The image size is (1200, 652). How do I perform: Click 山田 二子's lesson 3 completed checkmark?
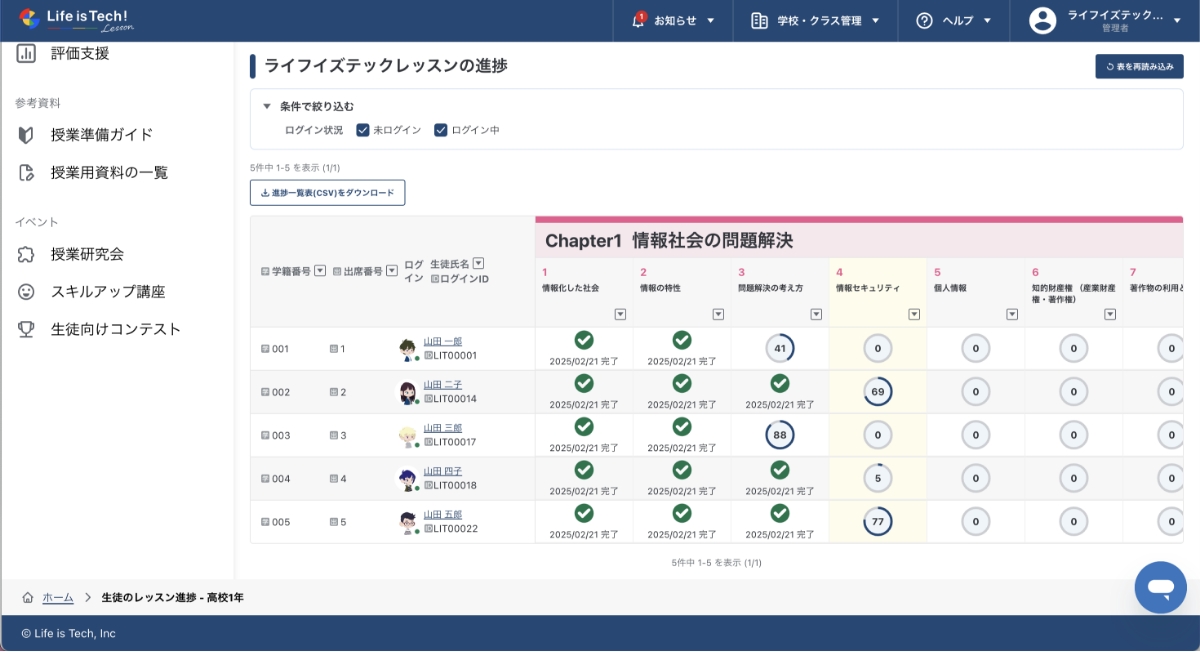[780, 383]
